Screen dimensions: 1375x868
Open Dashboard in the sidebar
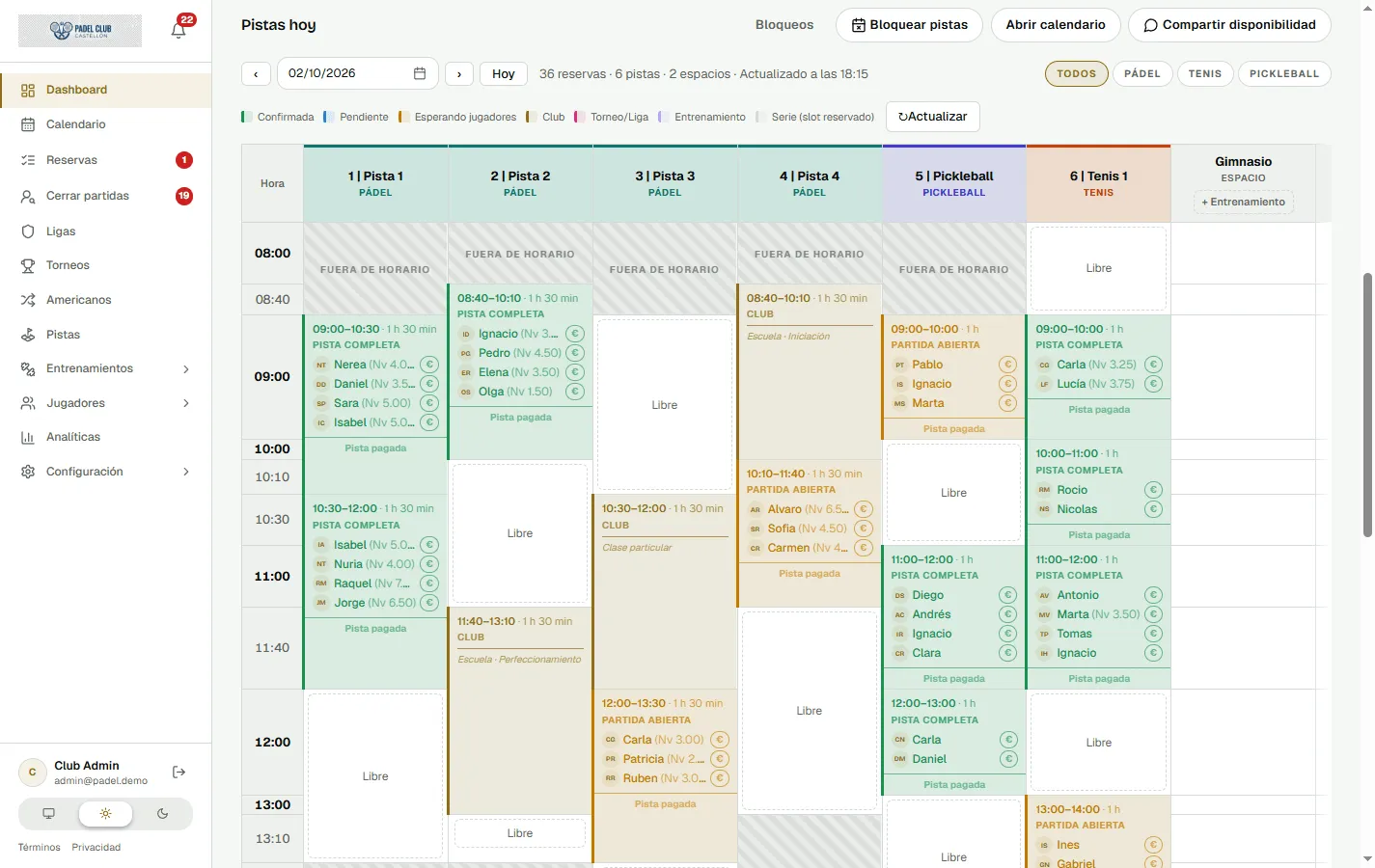[x=106, y=90]
